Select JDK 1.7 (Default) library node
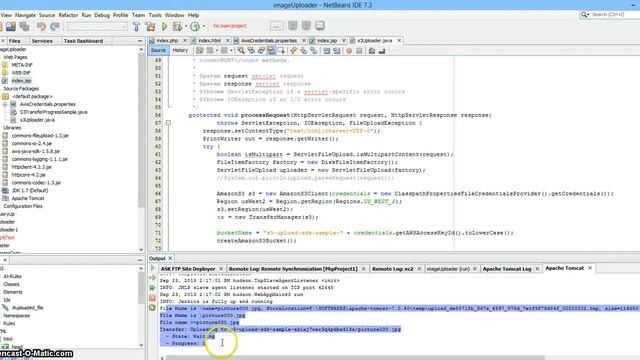 [29, 191]
